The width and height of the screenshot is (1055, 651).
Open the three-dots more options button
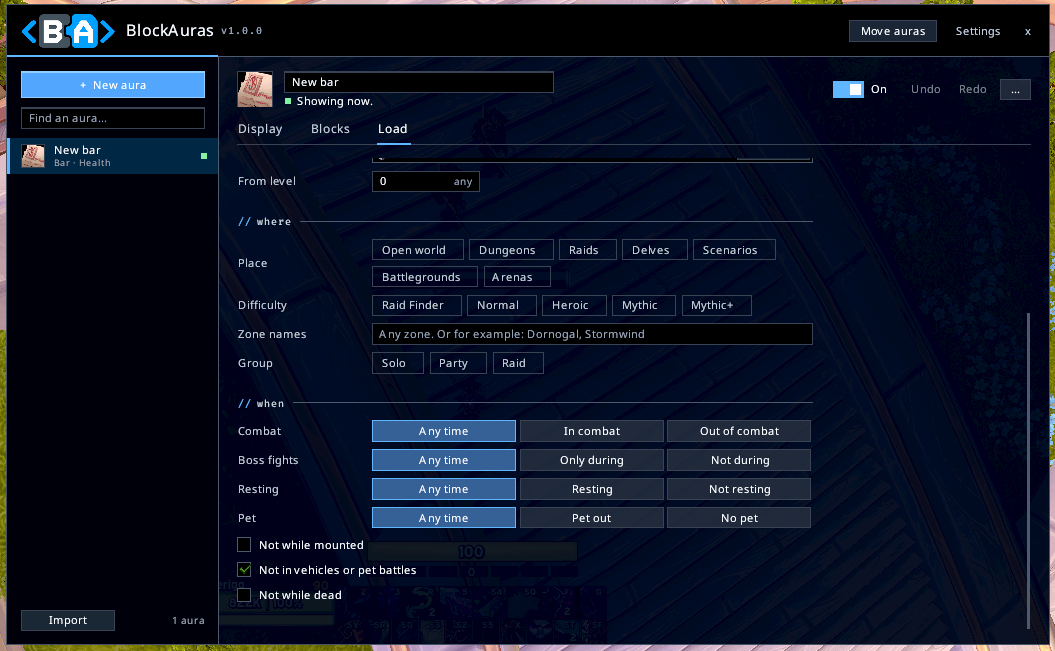coord(1015,89)
